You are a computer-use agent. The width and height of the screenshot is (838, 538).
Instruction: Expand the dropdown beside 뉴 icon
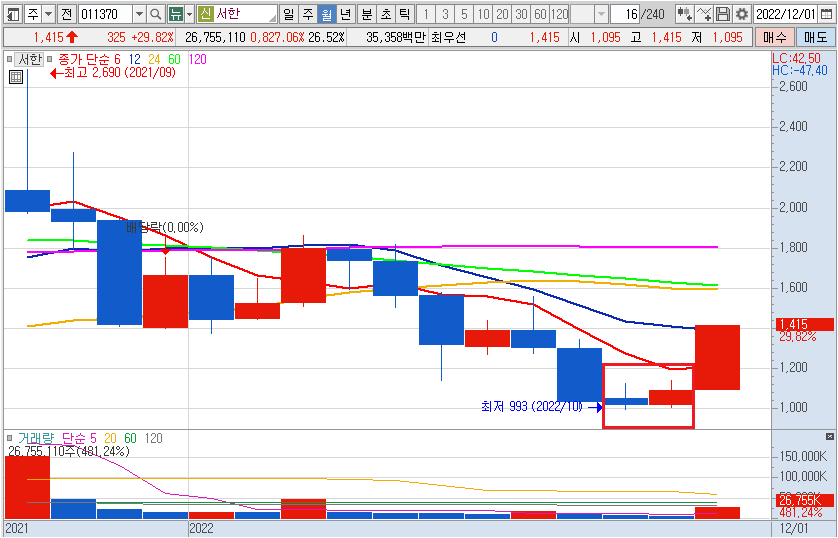pyautogui.click(x=189, y=14)
